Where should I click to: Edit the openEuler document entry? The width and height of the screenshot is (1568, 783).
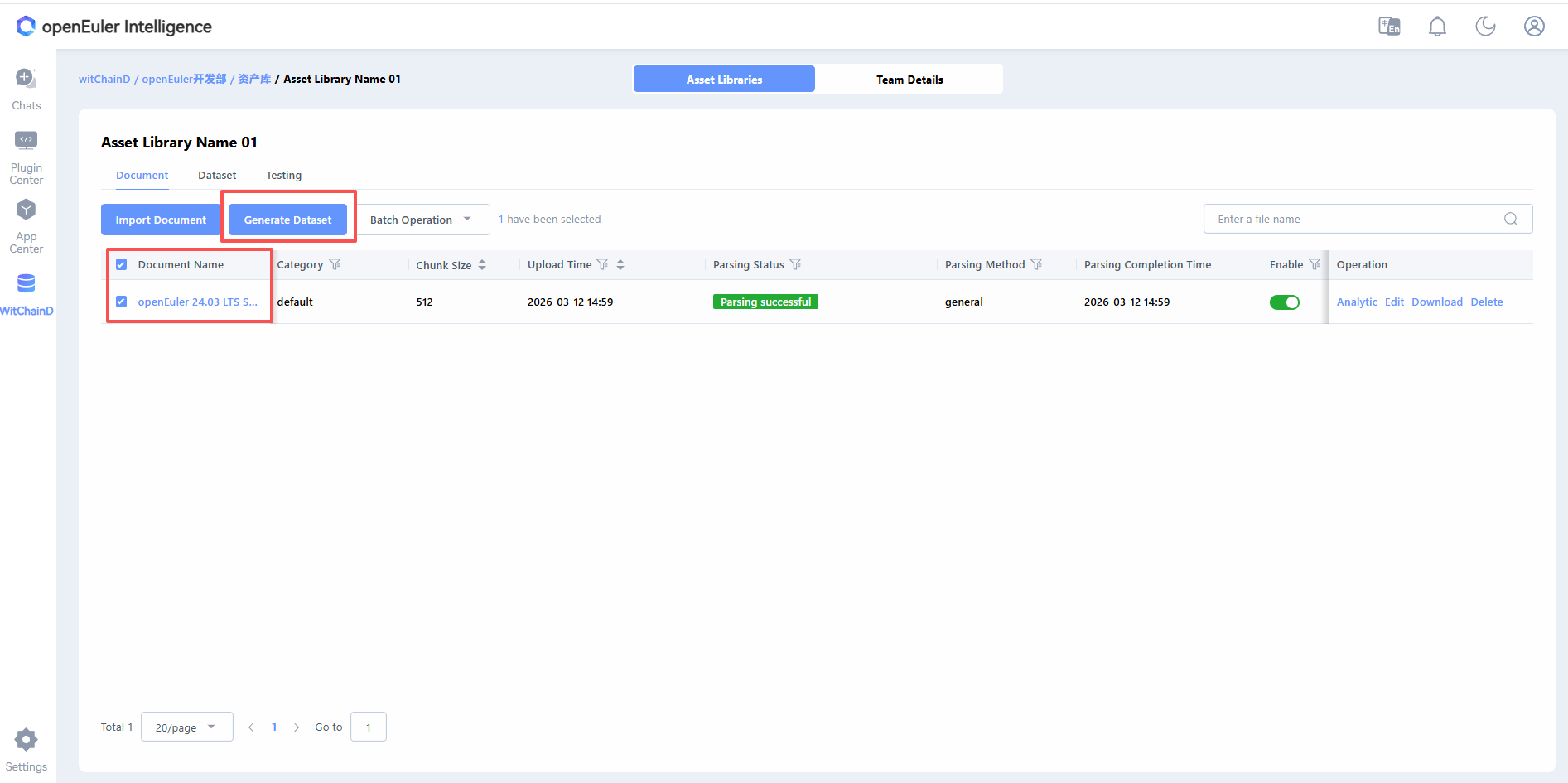[1394, 302]
